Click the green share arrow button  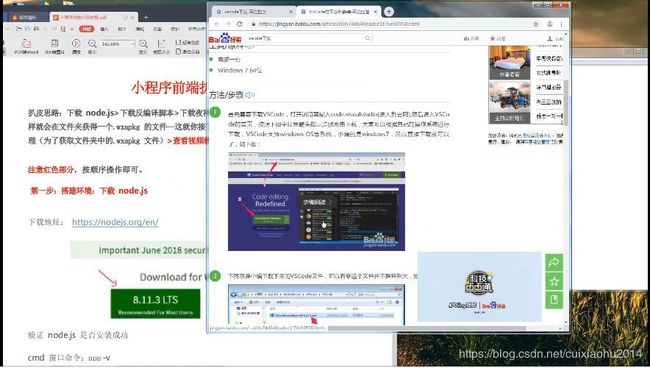pyautogui.click(x=554, y=262)
